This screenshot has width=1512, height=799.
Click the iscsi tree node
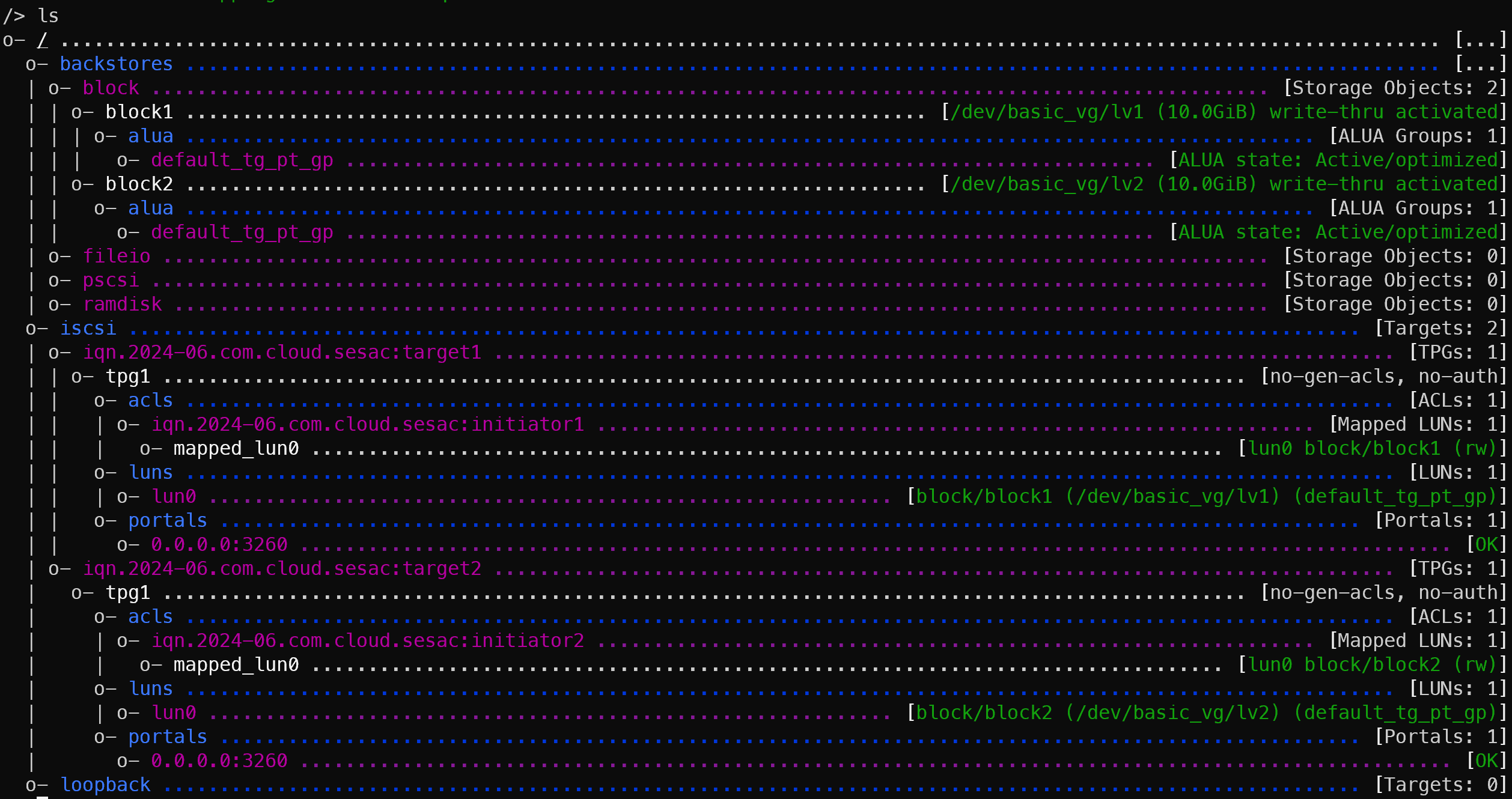click(x=88, y=328)
